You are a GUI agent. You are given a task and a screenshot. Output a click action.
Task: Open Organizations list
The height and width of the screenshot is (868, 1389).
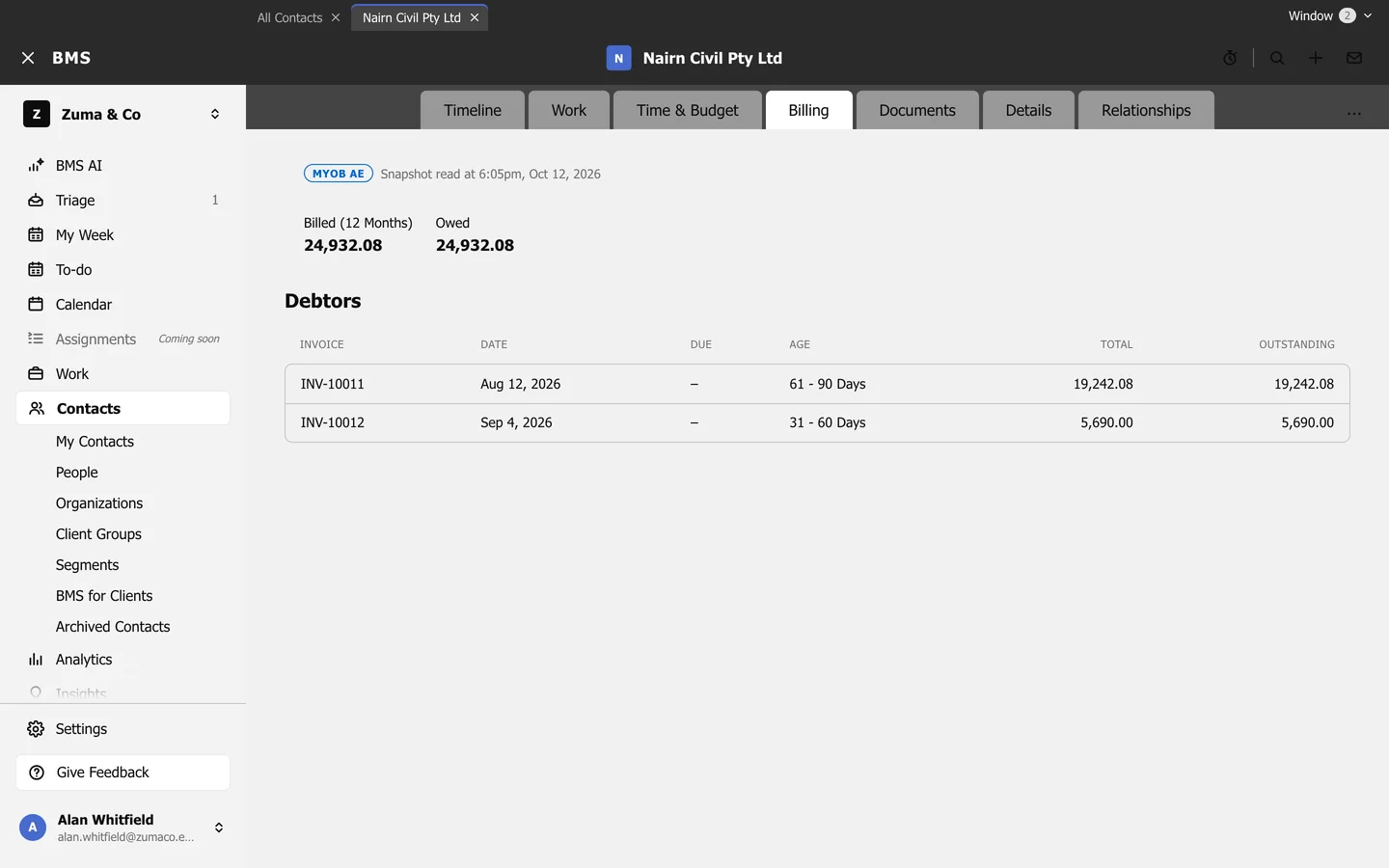(99, 503)
